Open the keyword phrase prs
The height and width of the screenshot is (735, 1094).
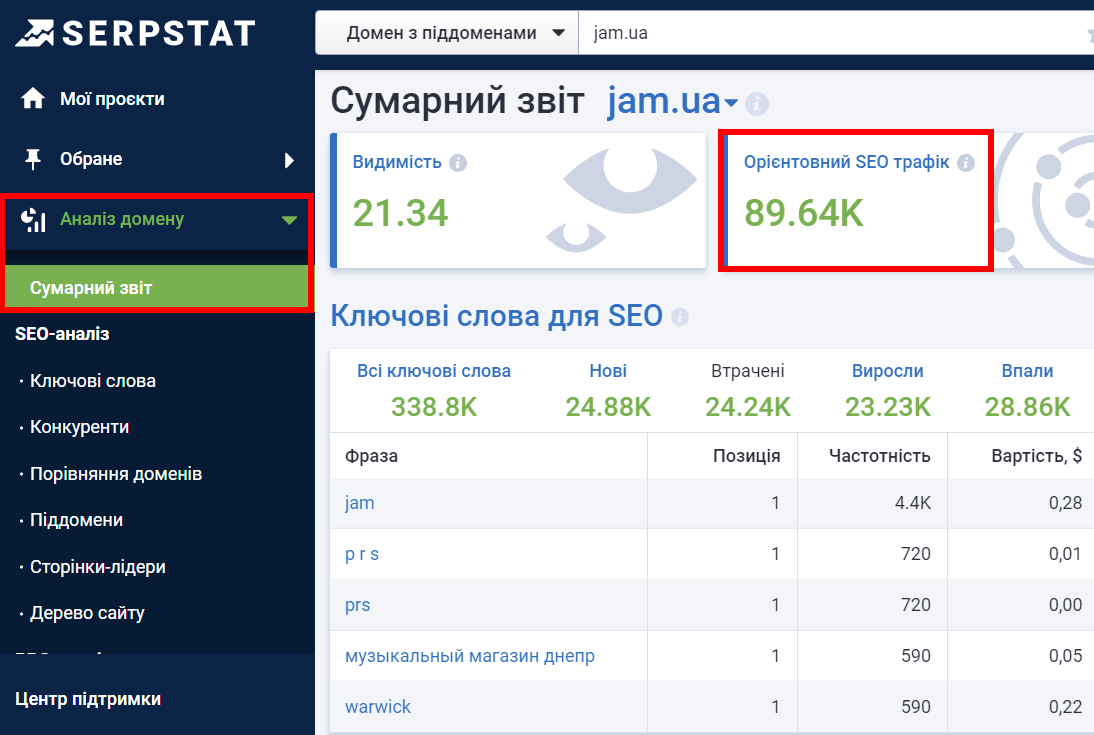(x=357, y=605)
